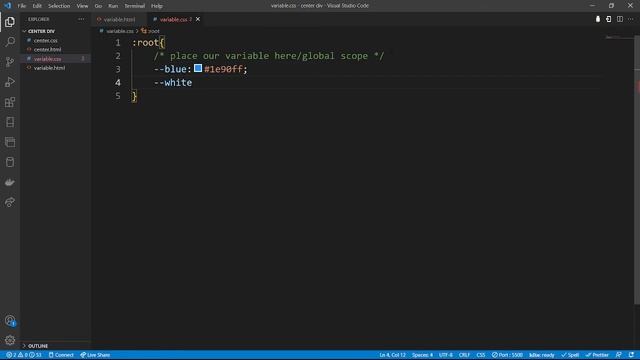Screen dimensions: 640x360
Task: Open the Selection menu
Action: (59, 6)
